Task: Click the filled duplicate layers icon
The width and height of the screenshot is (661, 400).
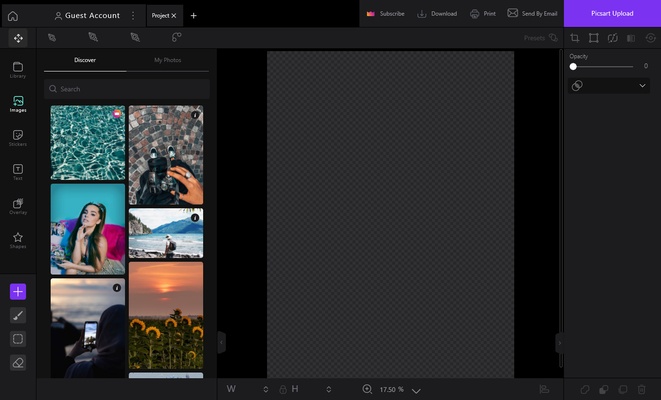Action: [604, 389]
